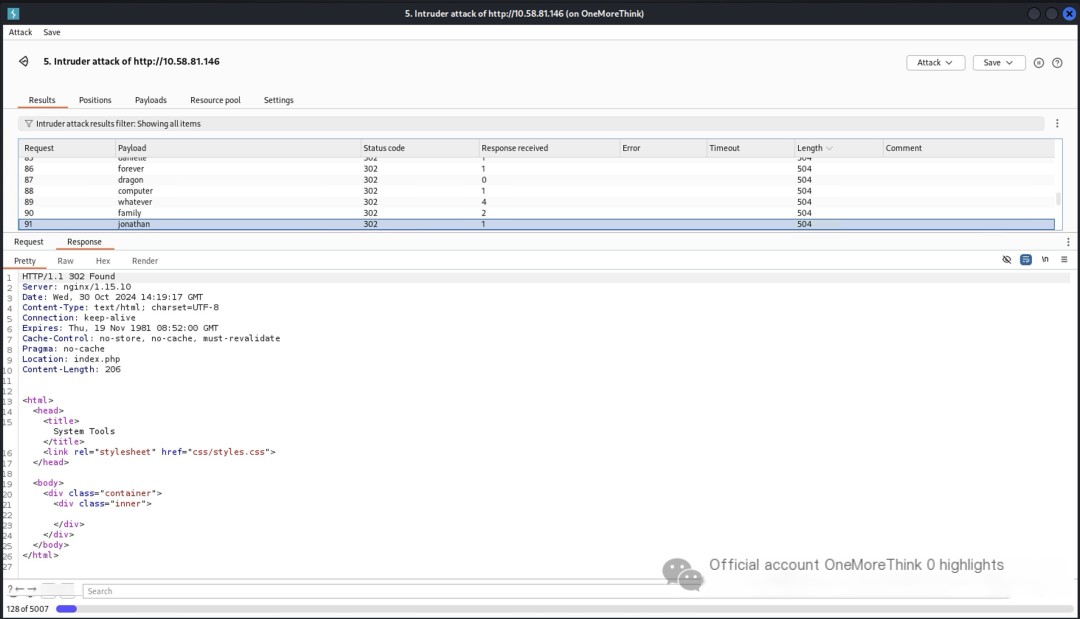Switch to the Payloads tab

(151, 100)
